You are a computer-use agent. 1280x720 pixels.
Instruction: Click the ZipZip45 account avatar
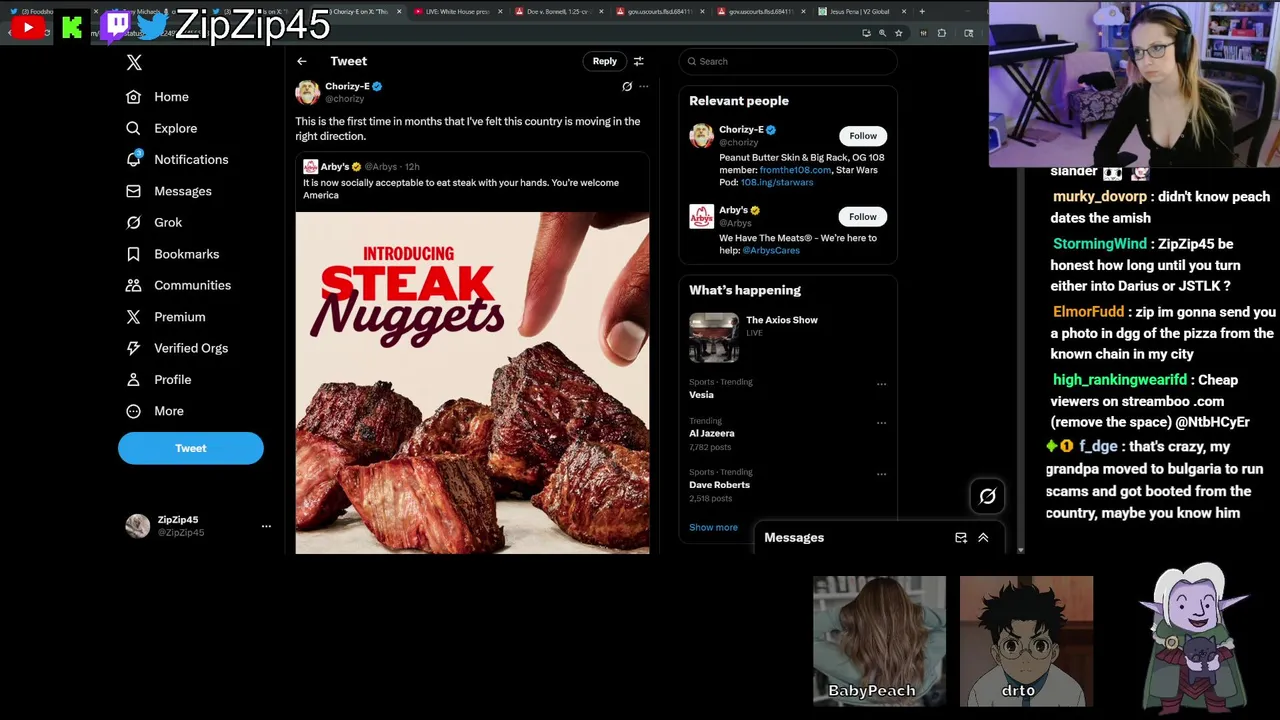(138, 526)
